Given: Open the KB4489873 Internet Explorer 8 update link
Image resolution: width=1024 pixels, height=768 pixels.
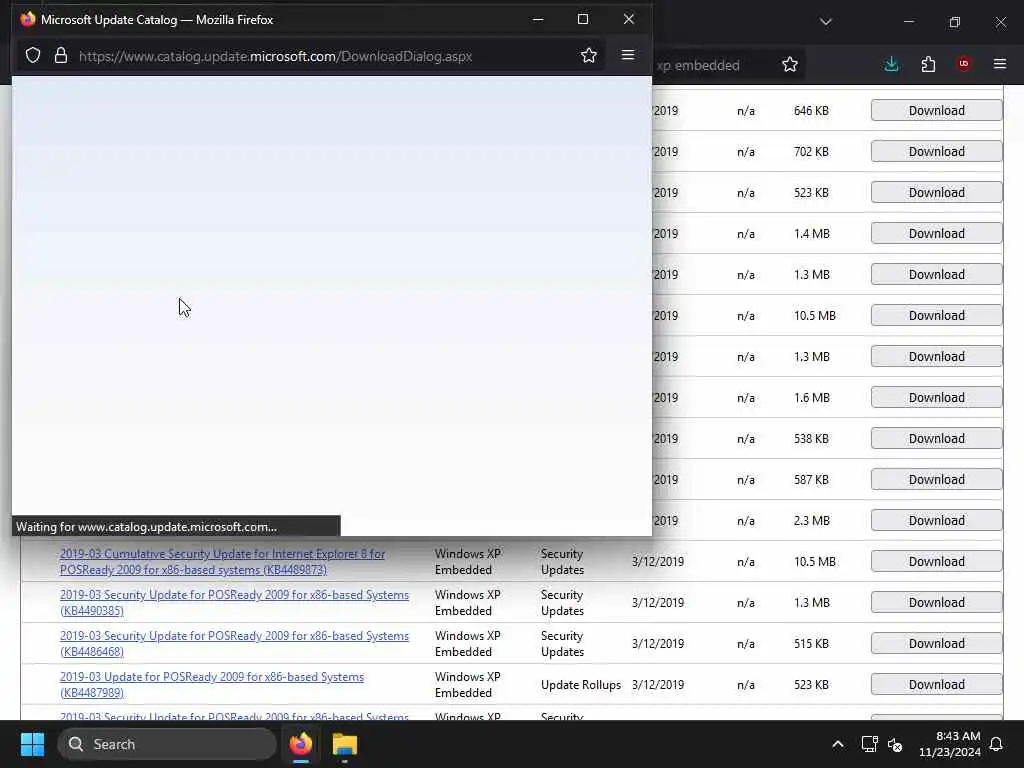Looking at the screenshot, I should click(x=222, y=562).
